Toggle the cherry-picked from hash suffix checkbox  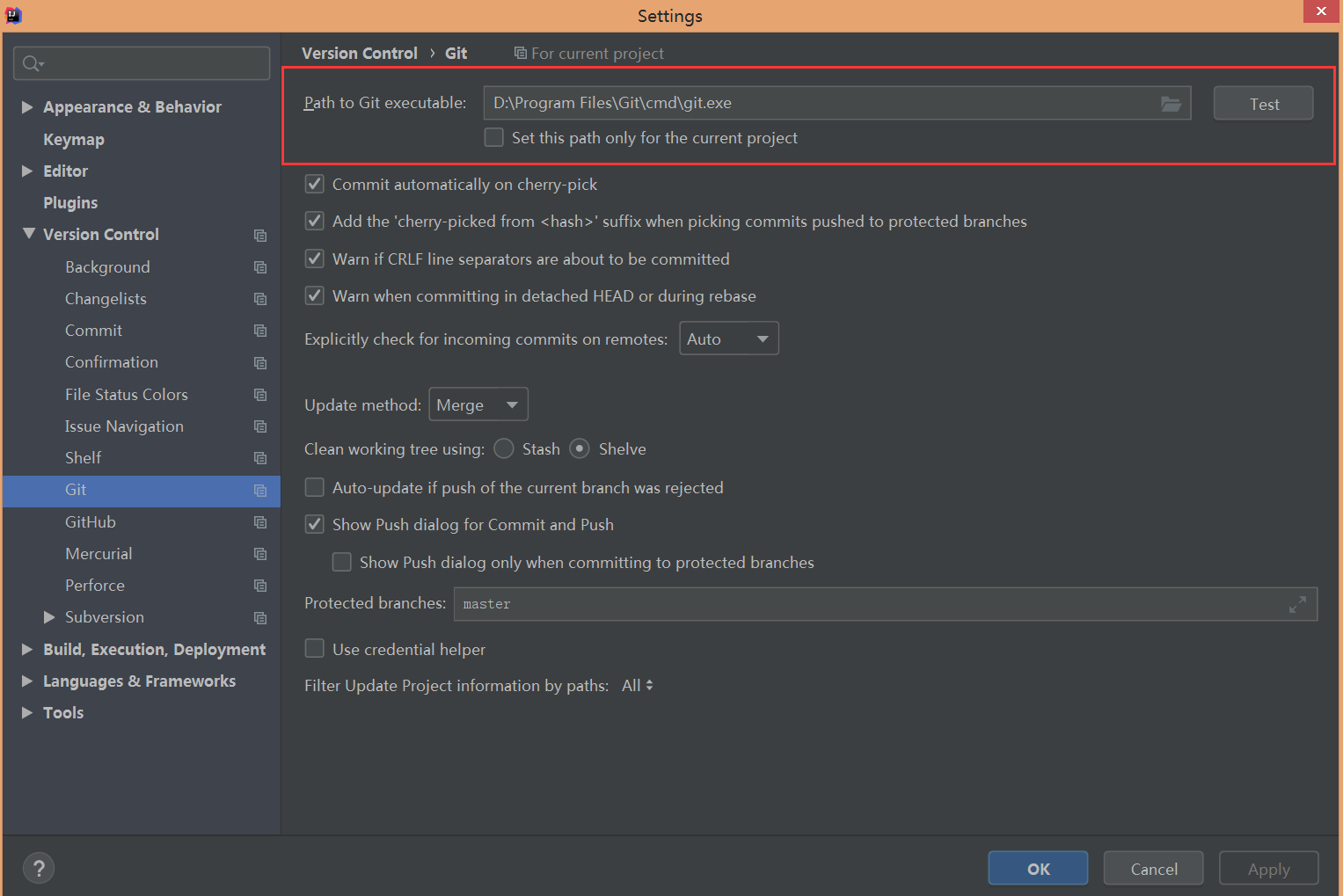tap(314, 221)
